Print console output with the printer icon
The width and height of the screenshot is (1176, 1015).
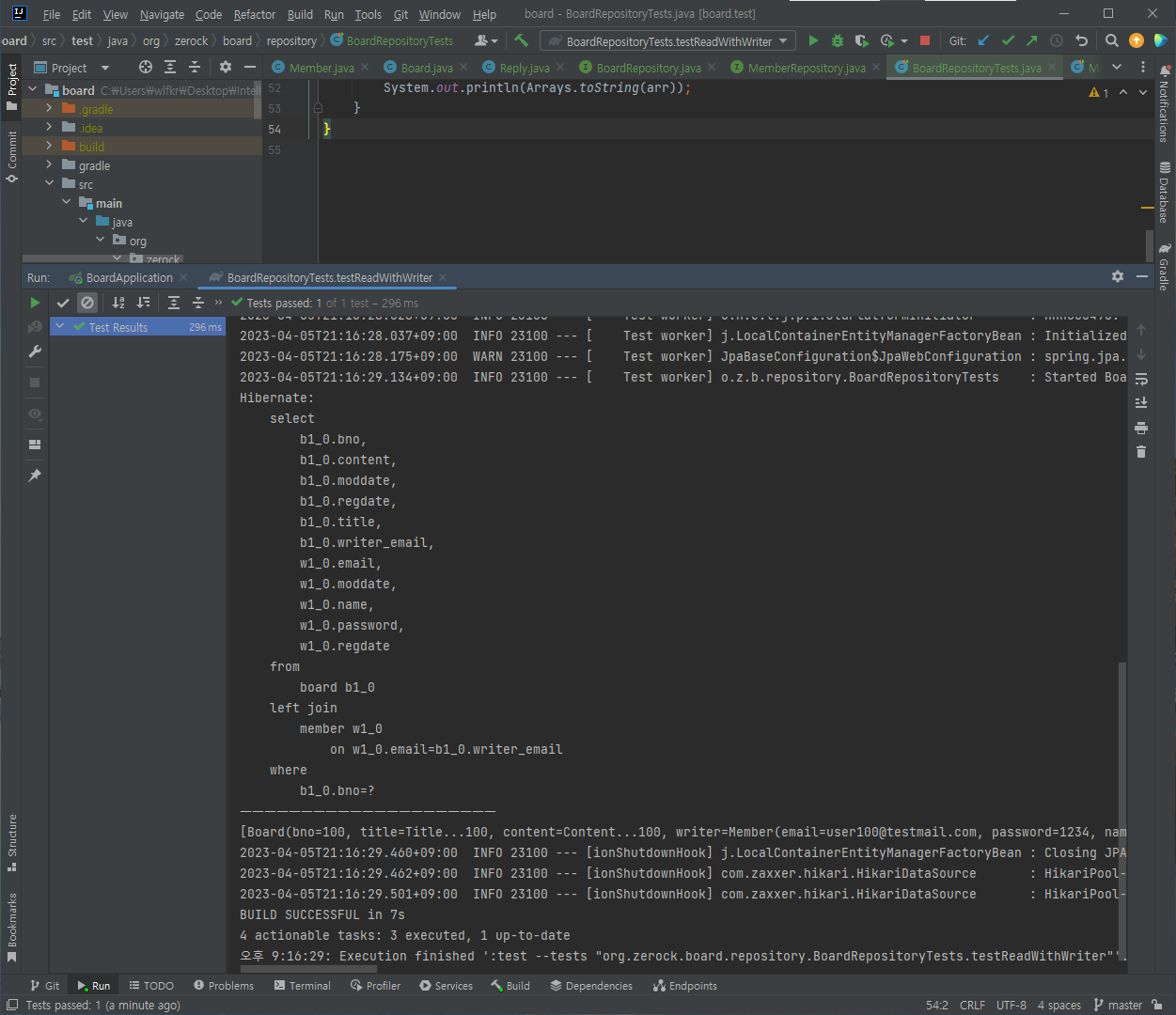pyautogui.click(x=1141, y=428)
